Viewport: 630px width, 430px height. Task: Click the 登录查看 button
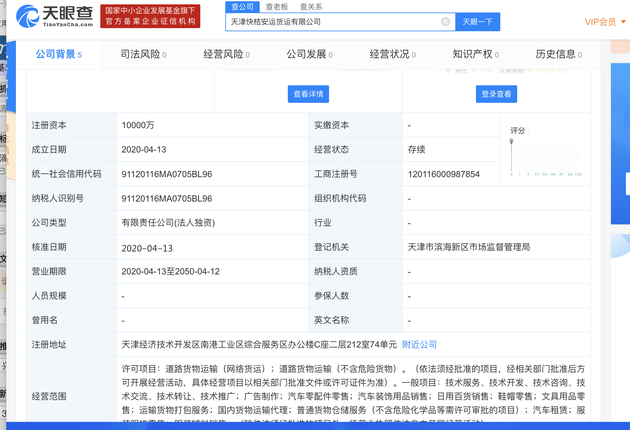[x=496, y=94]
